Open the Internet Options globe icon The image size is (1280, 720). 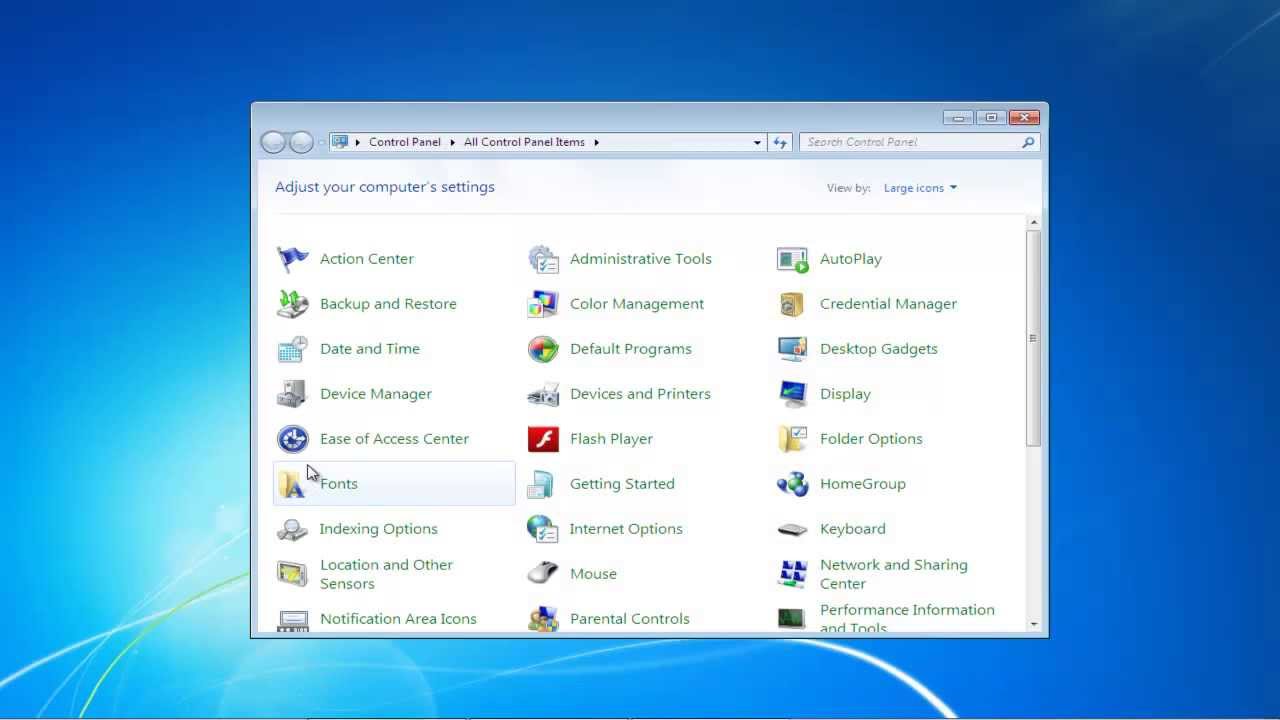click(543, 529)
